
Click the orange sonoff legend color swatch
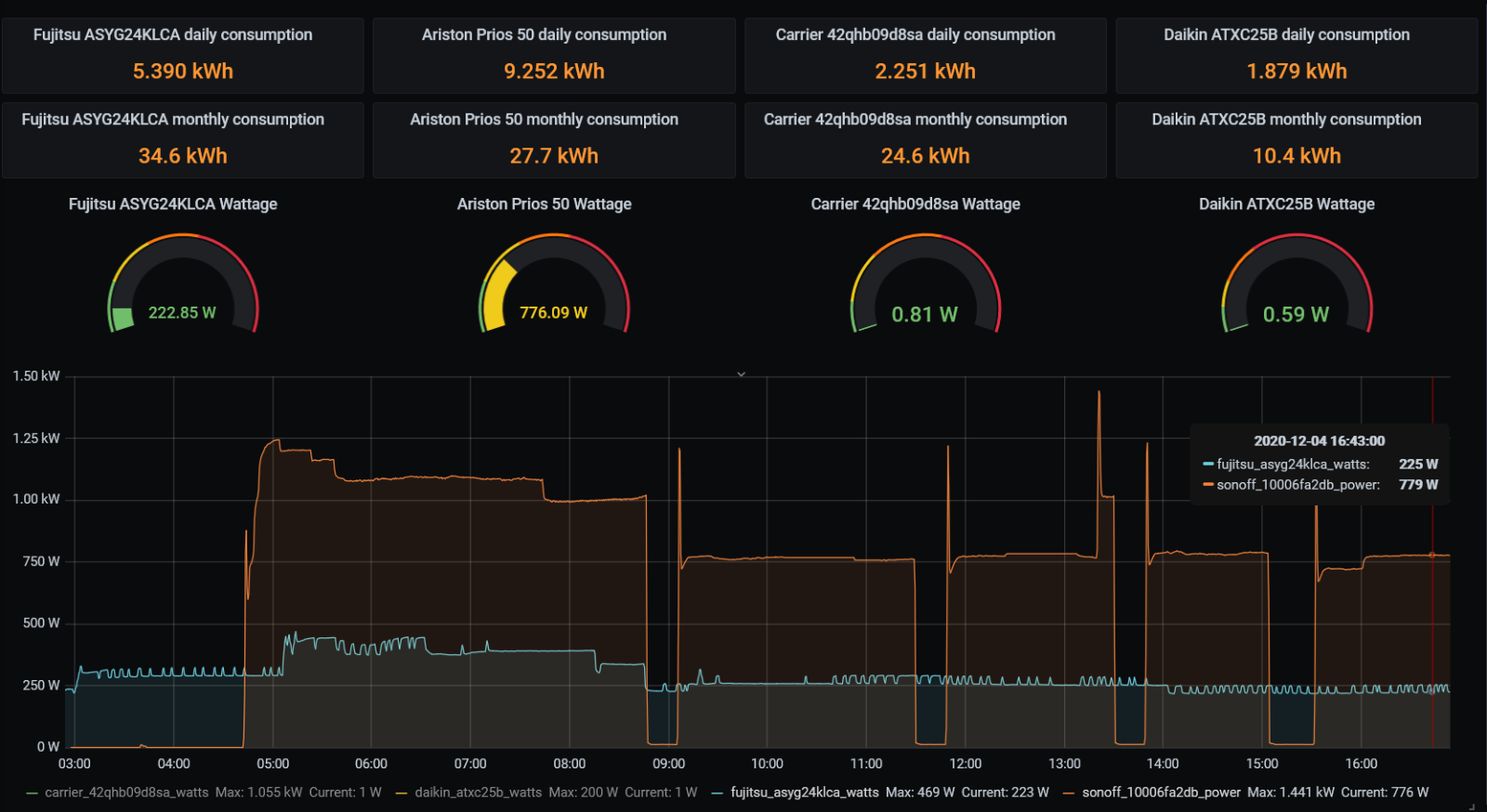coord(1069,792)
